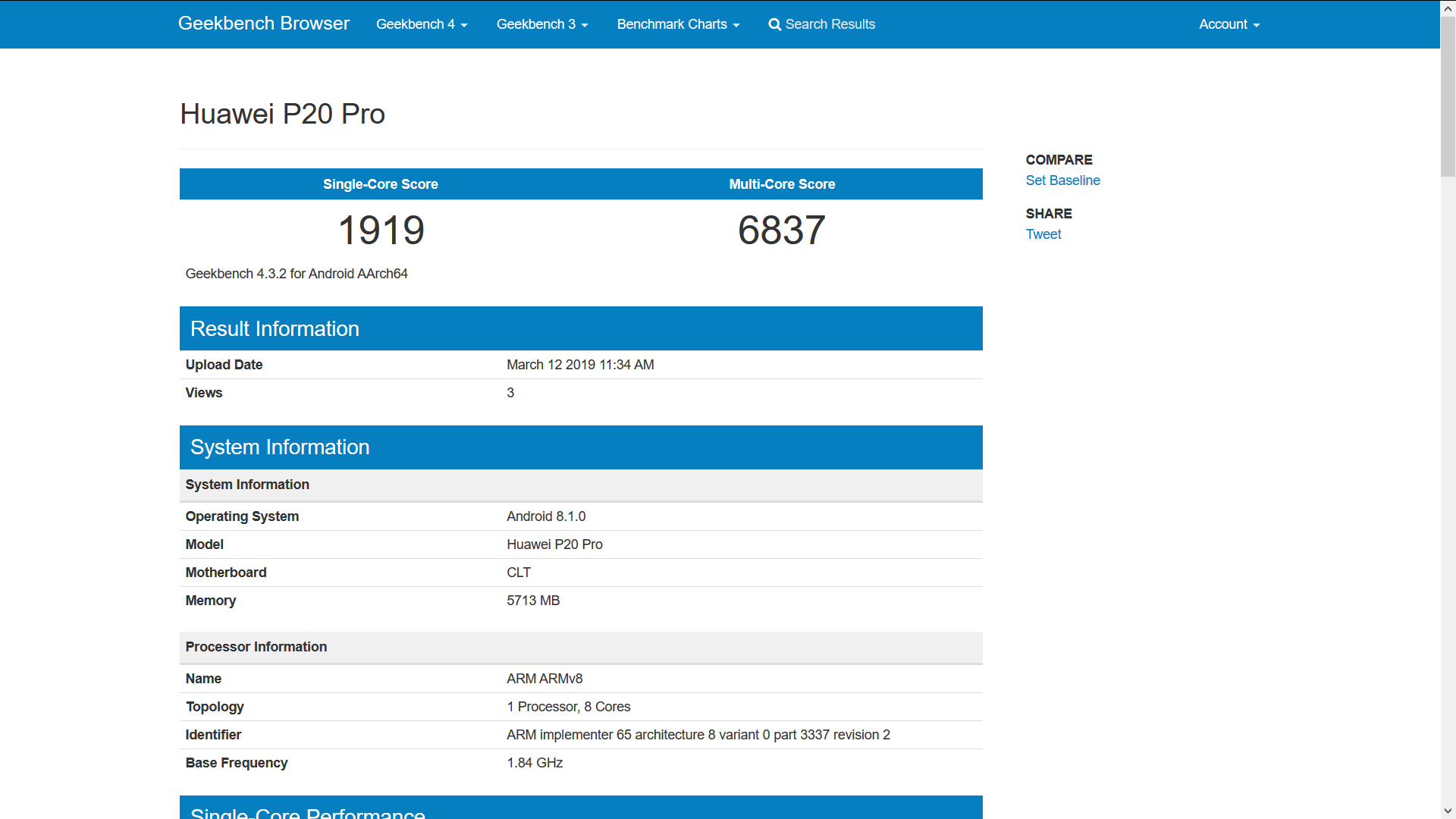Open the Account dropdown menu

coord(1229,24)
